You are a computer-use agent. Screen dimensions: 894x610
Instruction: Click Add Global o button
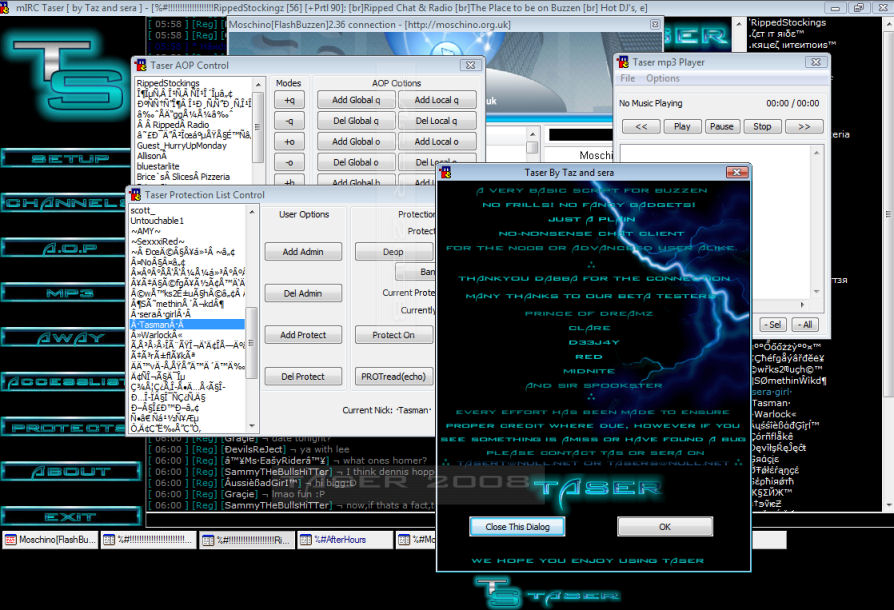pos(356,141)
